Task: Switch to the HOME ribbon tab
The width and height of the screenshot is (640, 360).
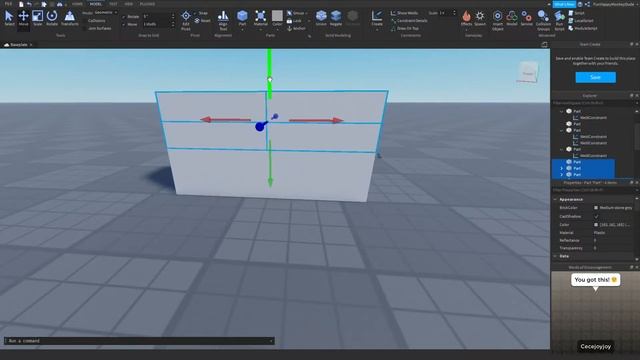Action: coord(77,4)
